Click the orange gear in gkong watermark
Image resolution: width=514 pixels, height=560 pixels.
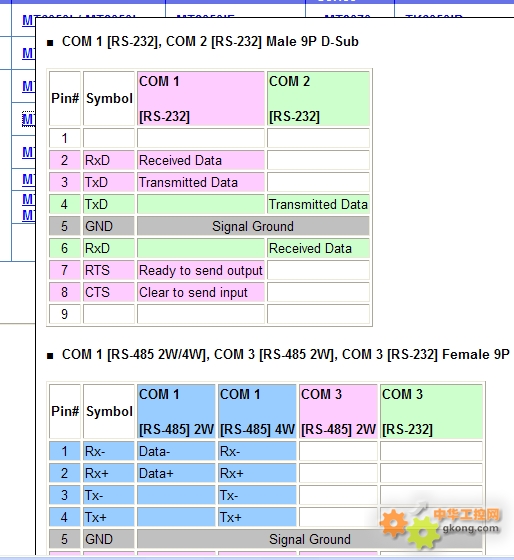tap(393, 523)
